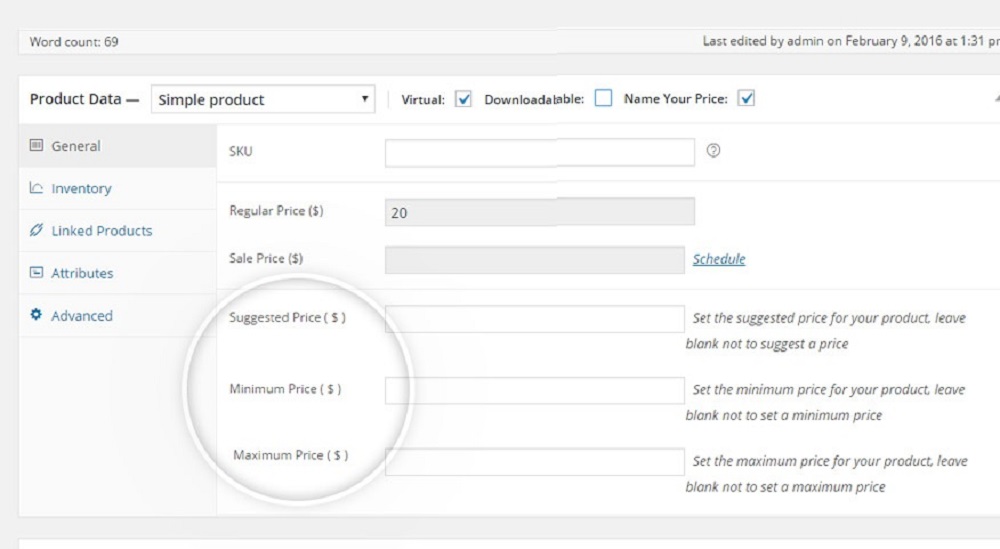Click the Sale Price input field

coord(534,260)
